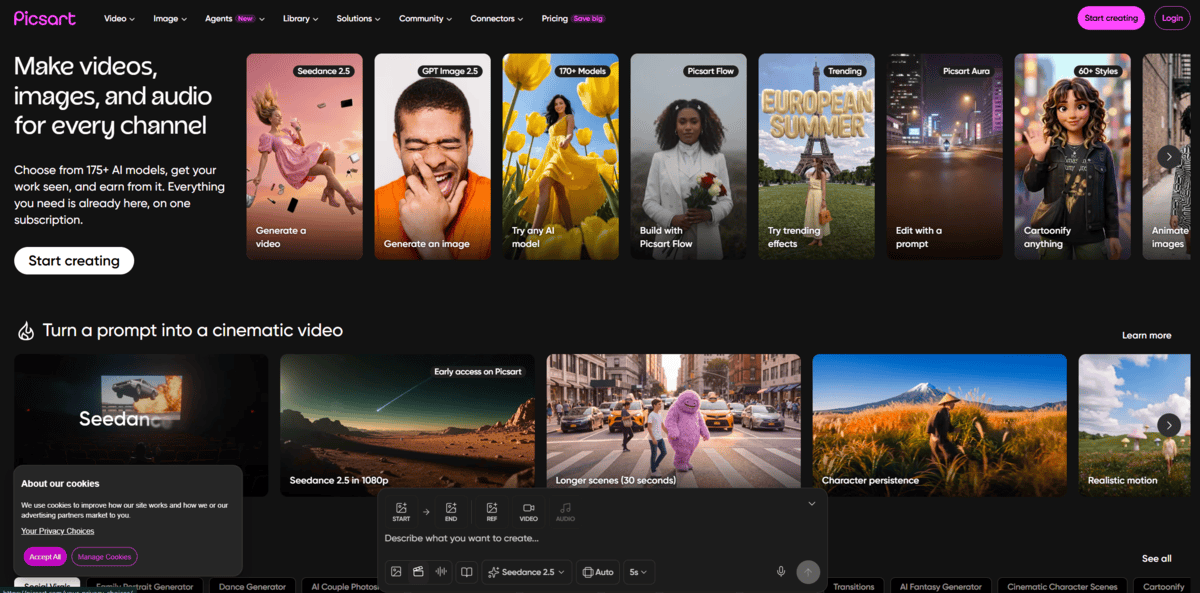Collapse the prompt panel chevron
This screenshot has width=1200, height=593.
coord(812,504)
